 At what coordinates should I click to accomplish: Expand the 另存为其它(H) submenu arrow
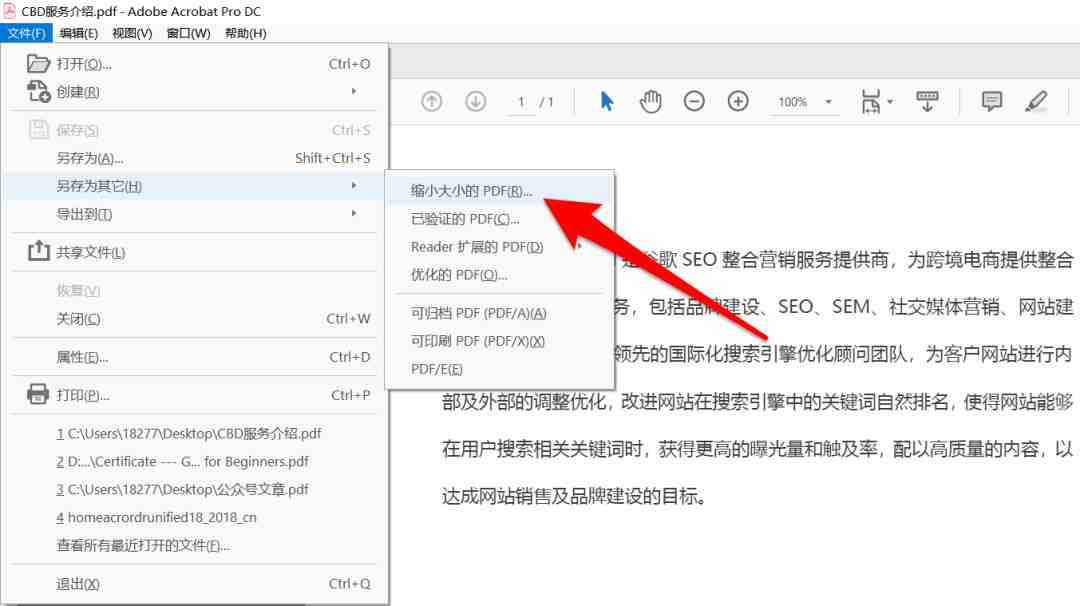click(354, 185)
